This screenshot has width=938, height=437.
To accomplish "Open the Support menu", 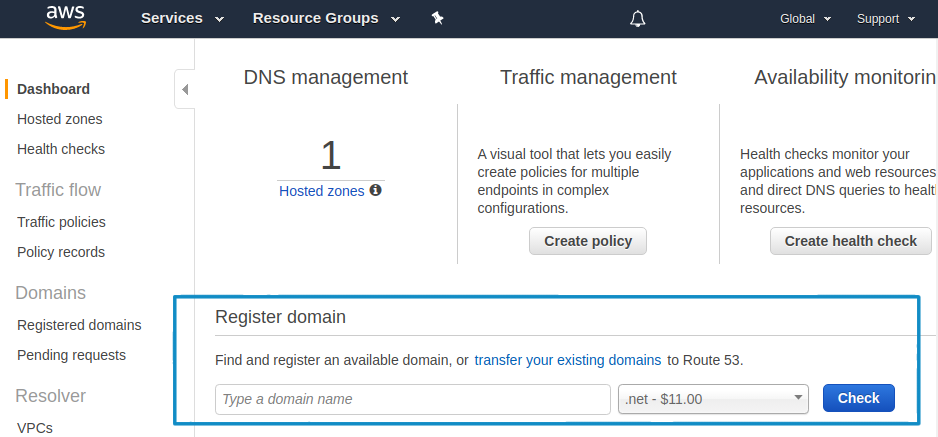I will point(886,19).
